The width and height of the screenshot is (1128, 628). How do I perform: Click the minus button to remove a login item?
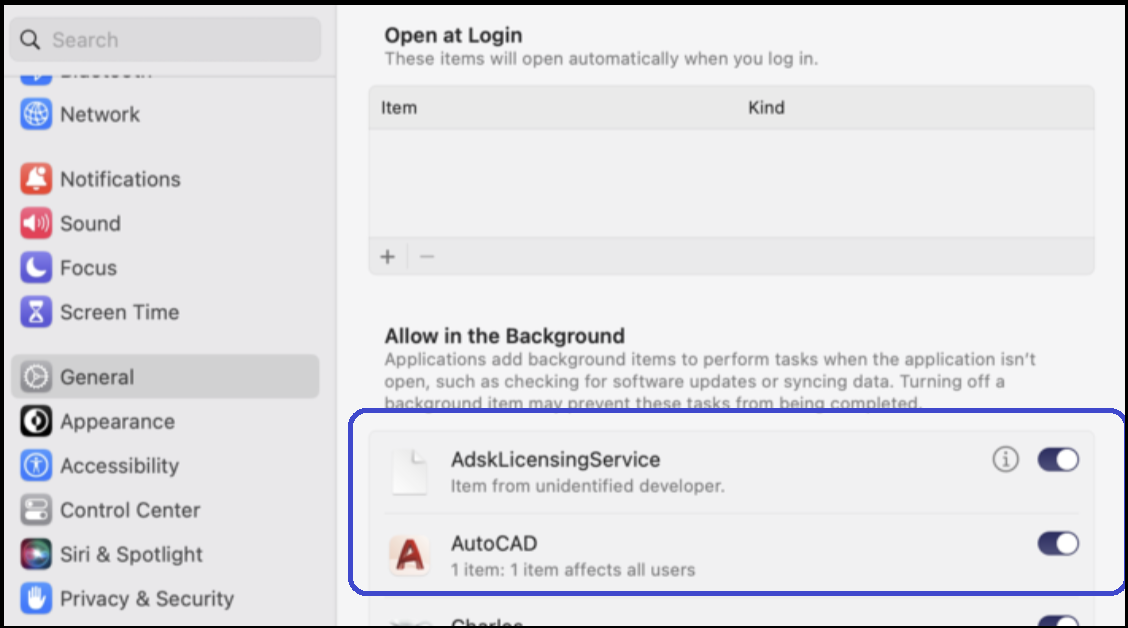click(x=425, y=256)
